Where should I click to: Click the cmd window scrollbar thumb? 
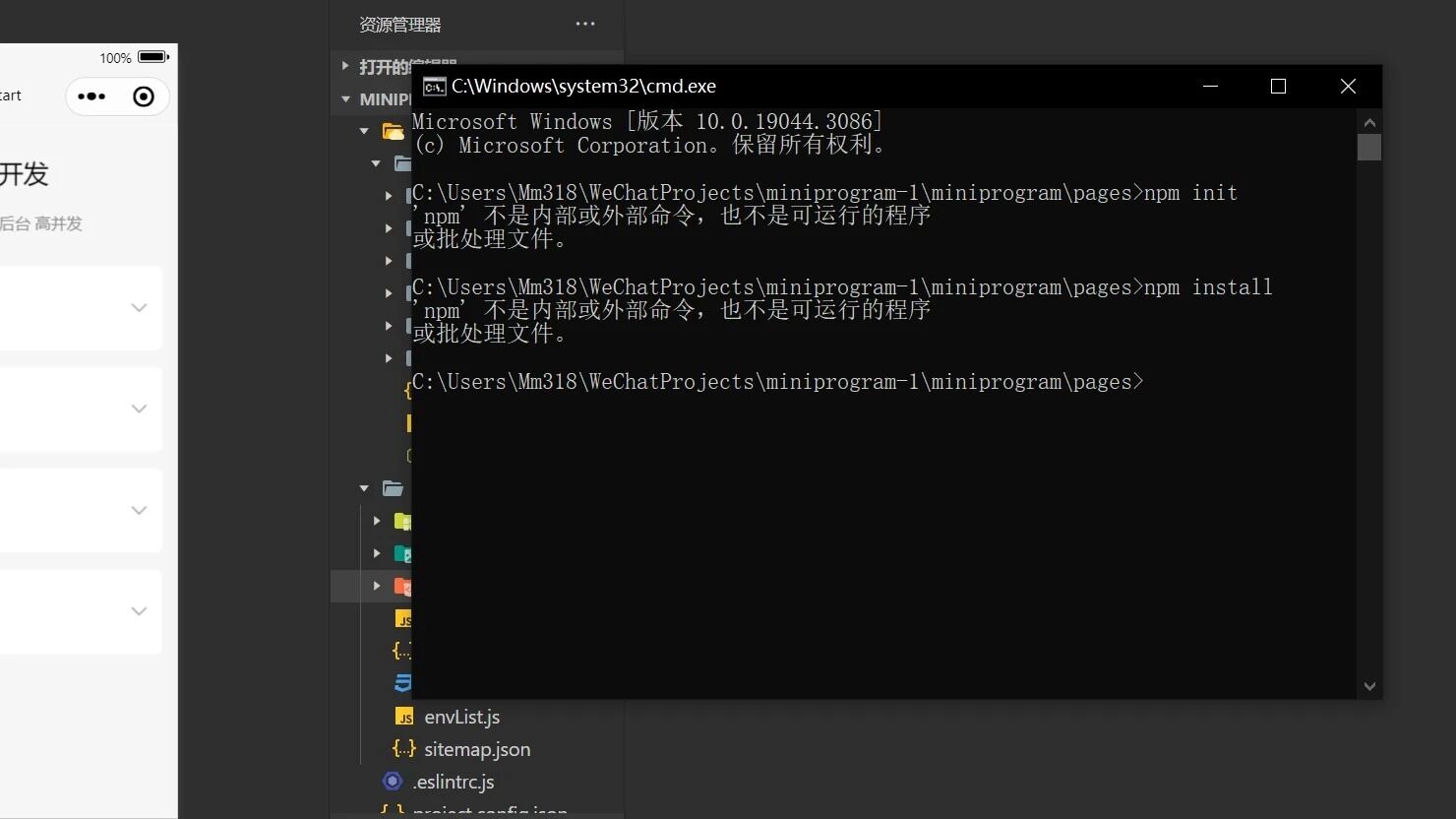pyautogui.click(x=1369, y=148)
